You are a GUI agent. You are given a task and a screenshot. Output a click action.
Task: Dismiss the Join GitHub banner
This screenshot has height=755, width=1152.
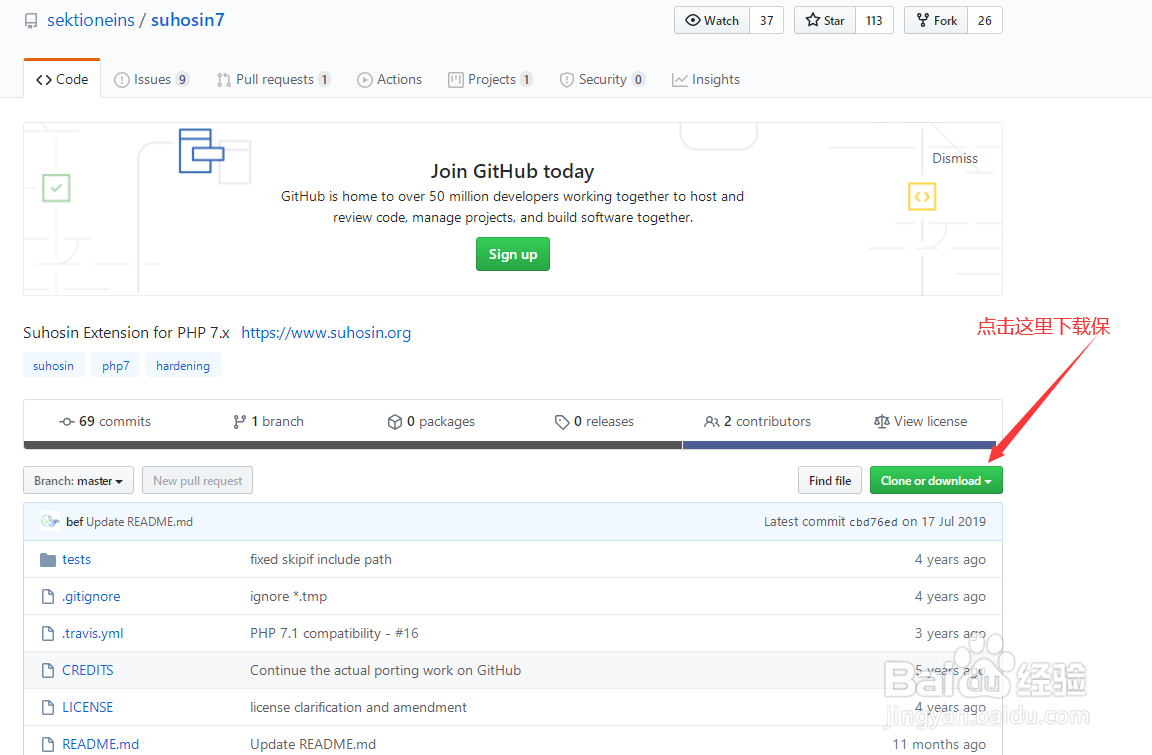[x=954, y=158]
